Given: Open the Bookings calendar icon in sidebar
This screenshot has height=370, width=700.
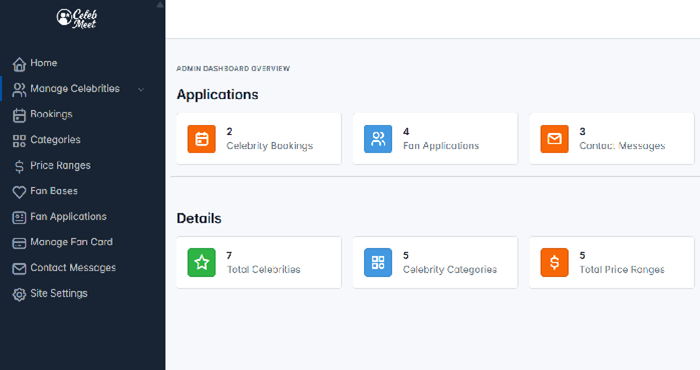Looking at the screenshot, I should pyautogui.click(x=19, y=115).
